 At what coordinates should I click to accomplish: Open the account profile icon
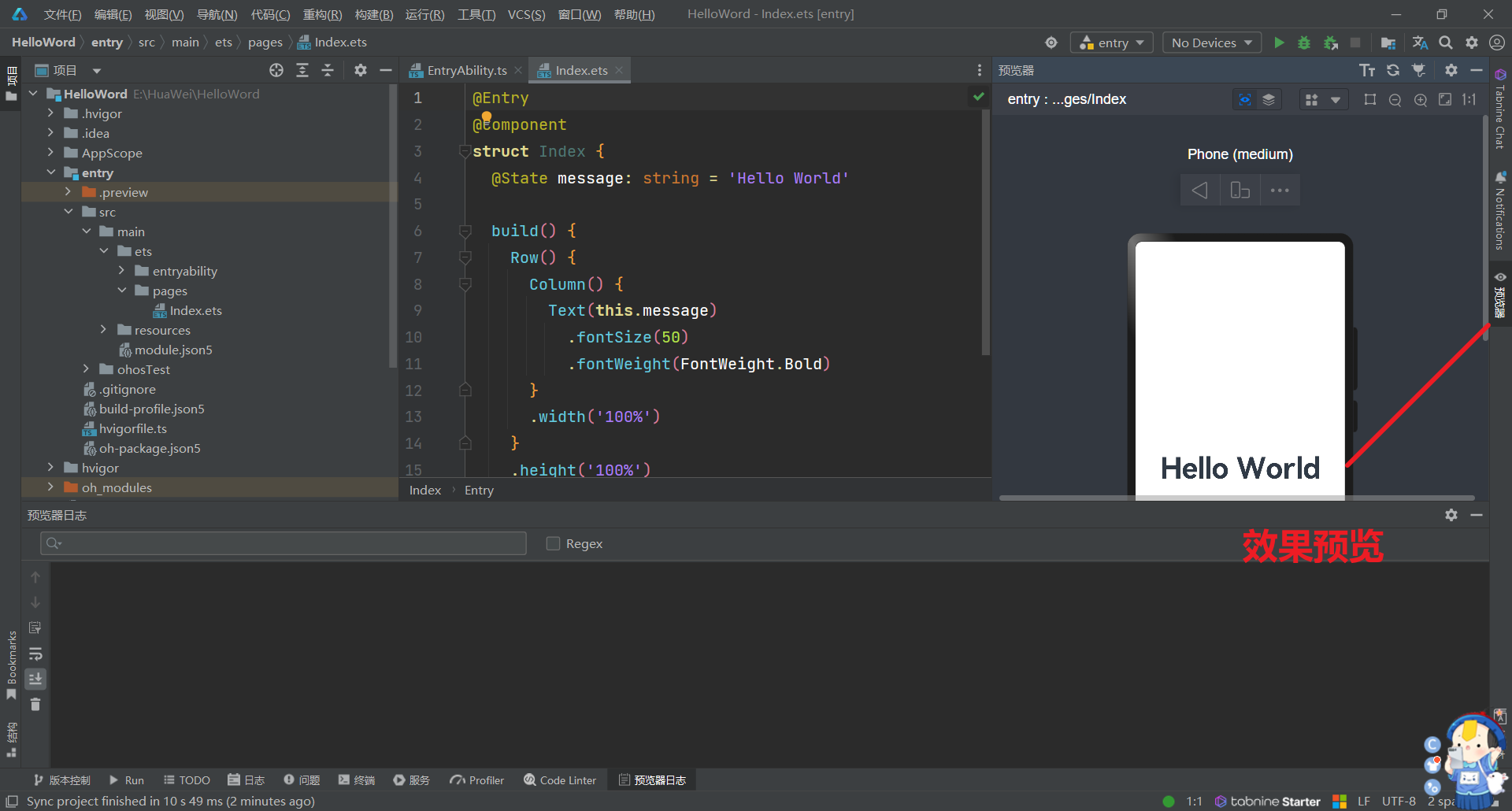point(1497,43)
